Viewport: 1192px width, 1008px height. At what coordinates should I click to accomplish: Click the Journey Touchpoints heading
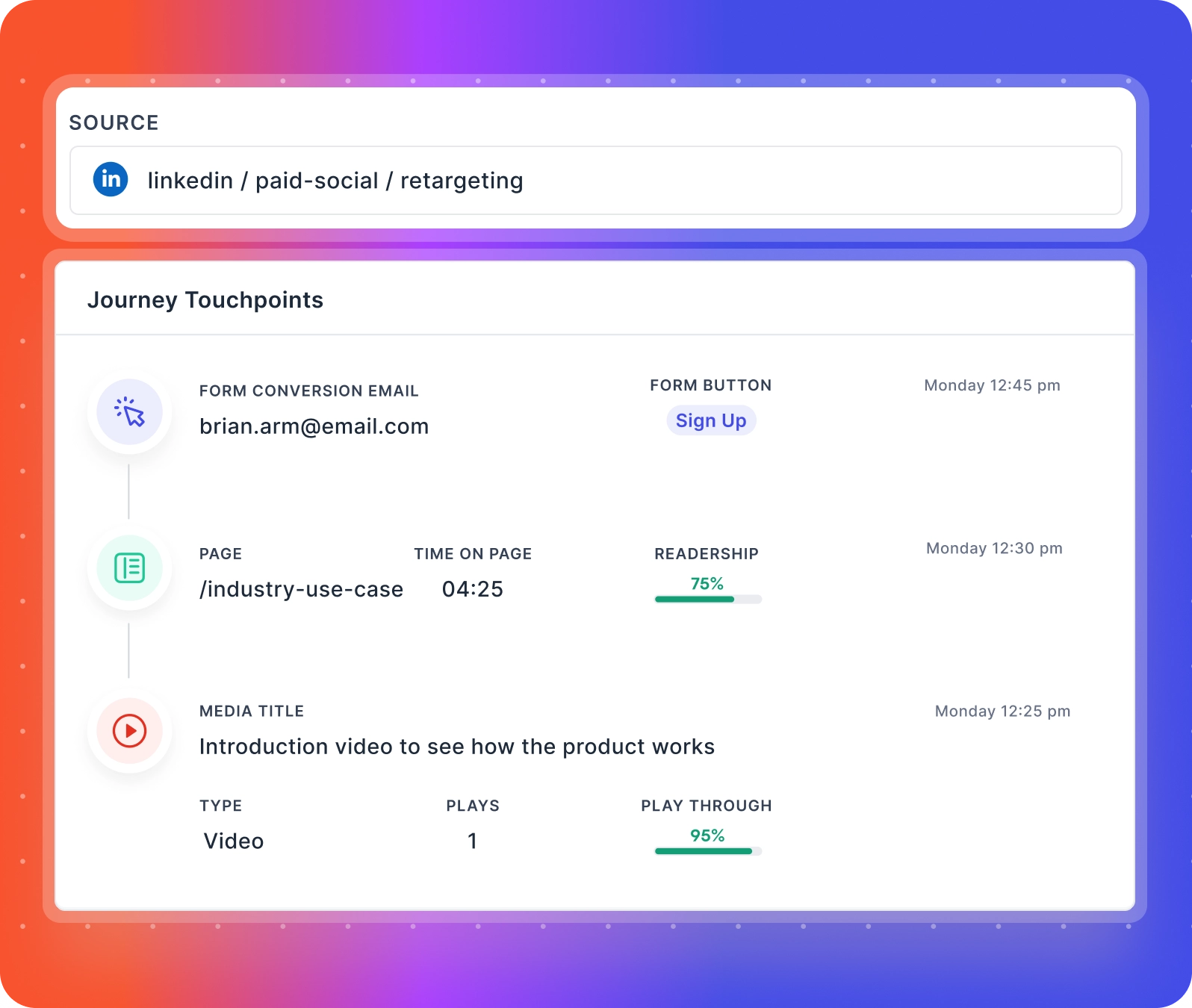click(x=205, y=300)
